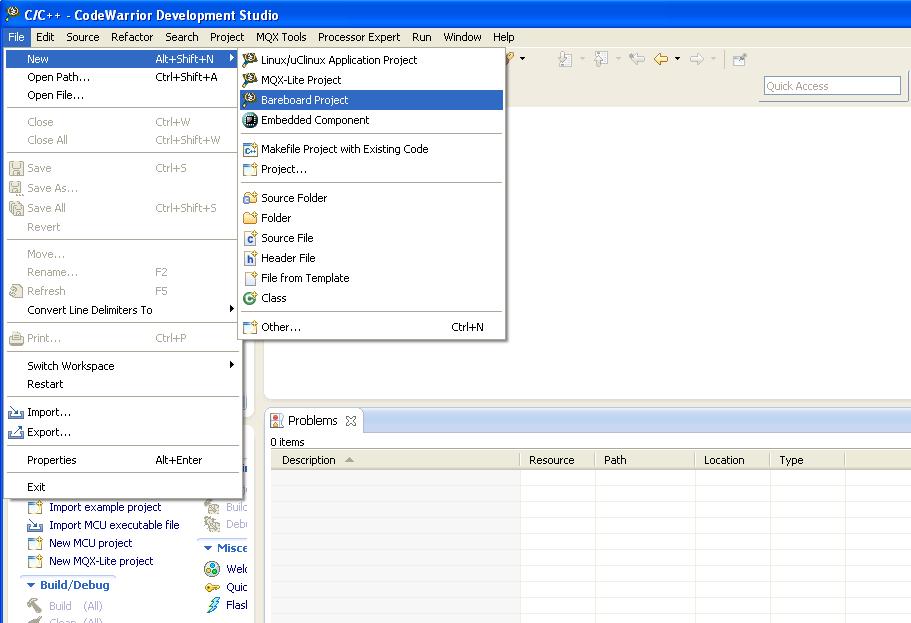The image size is (911, 623).
Task: Click the Source Folder icon
Action: click(250, 198)
